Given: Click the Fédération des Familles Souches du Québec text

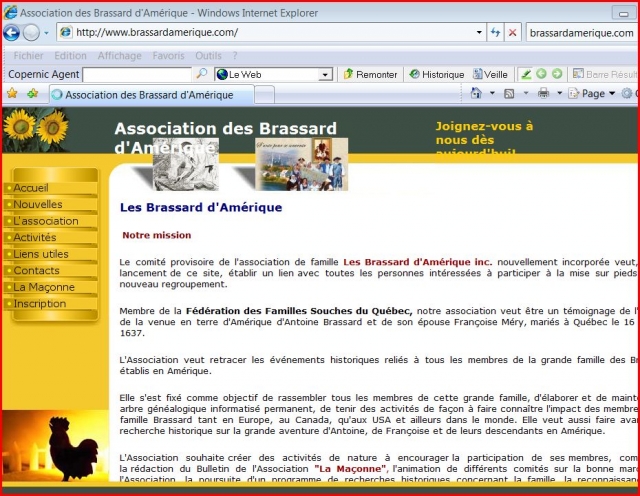Looking at the screenshot, I should pos(299,311).
